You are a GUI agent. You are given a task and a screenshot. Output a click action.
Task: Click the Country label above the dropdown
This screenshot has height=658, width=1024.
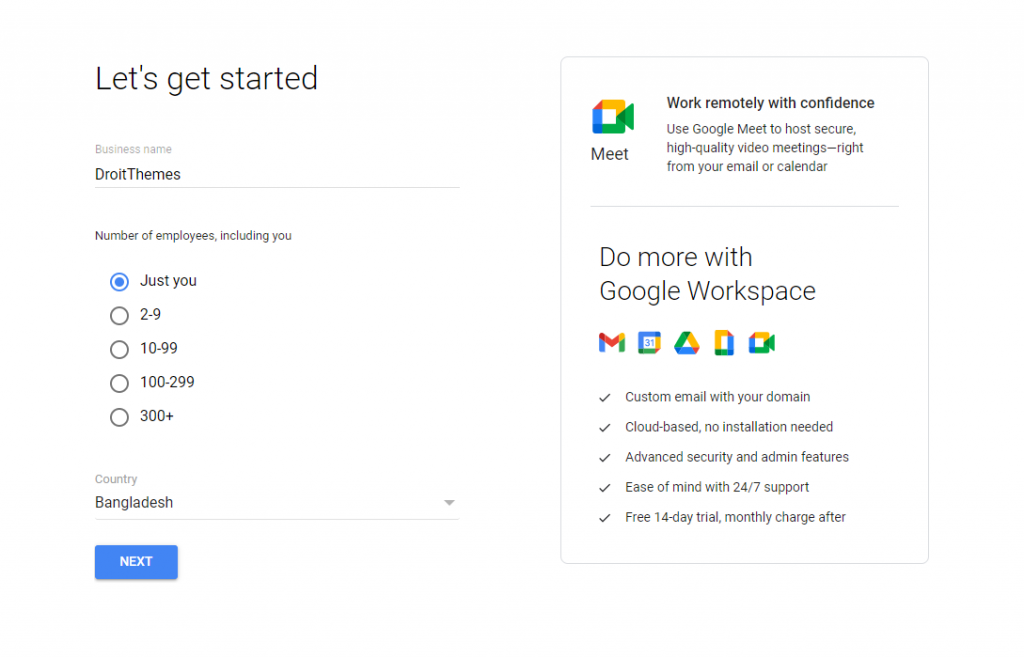click(x=116, y=479)
